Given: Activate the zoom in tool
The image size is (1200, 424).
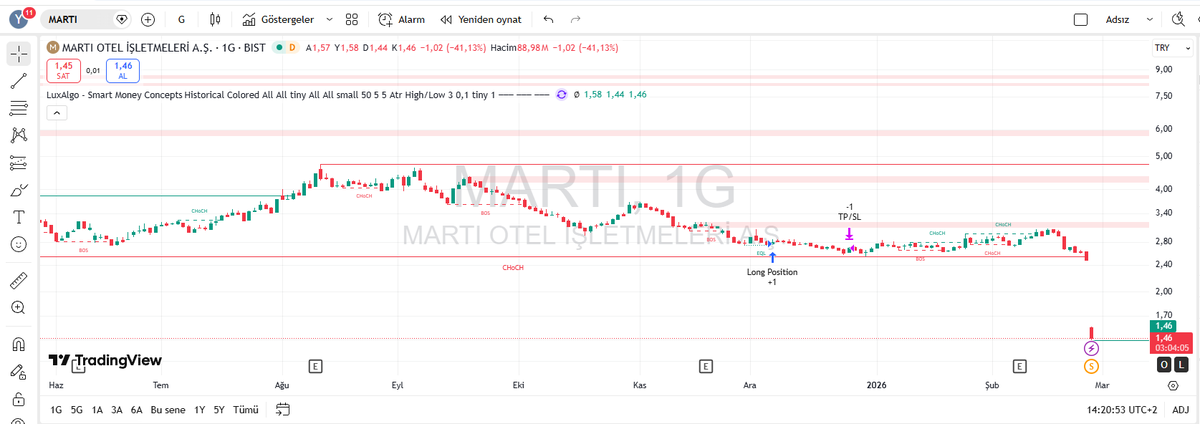Looking at the screenshot, I should tap(18, 308).
